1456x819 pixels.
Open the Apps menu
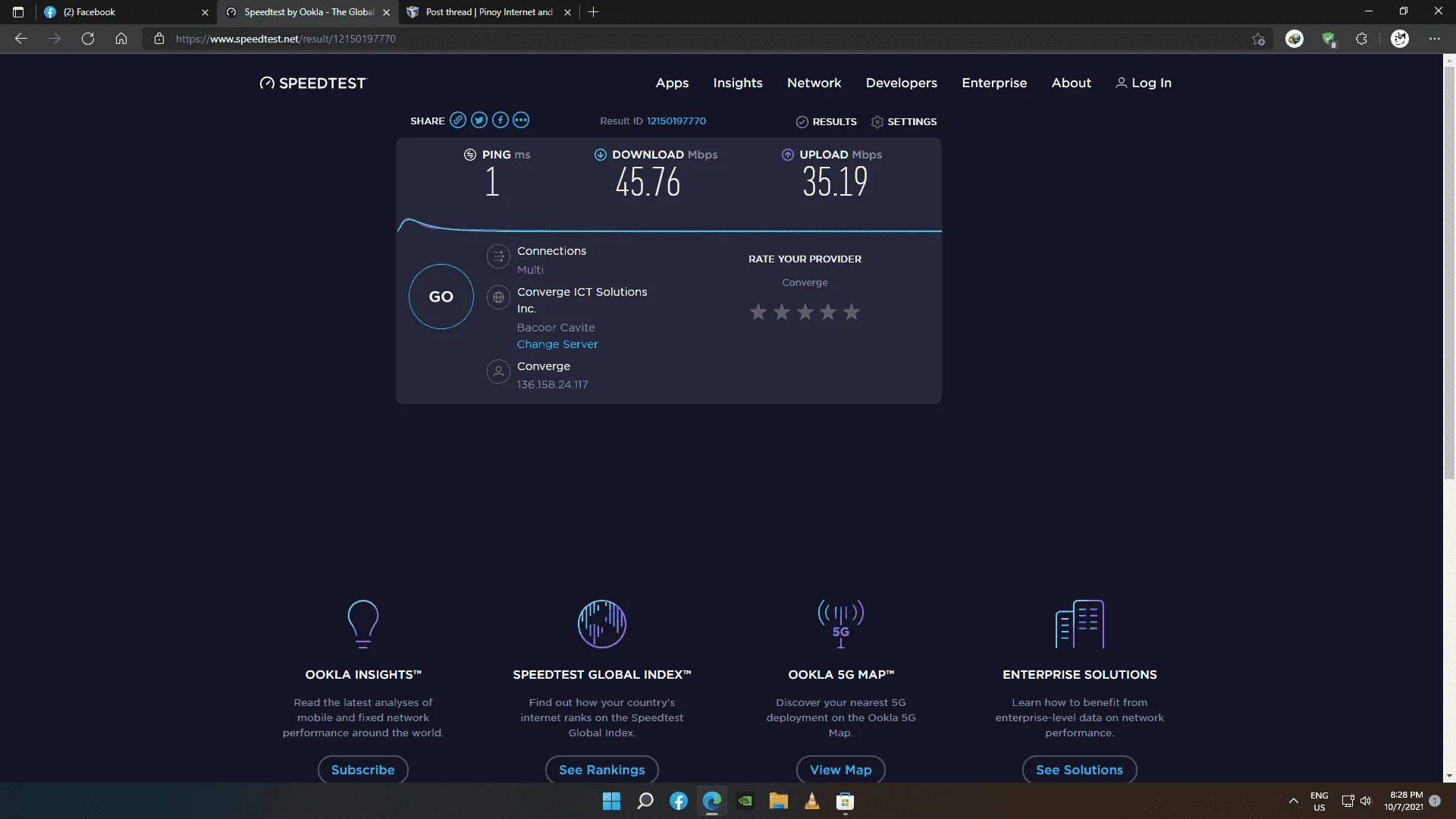click(672, 83)
